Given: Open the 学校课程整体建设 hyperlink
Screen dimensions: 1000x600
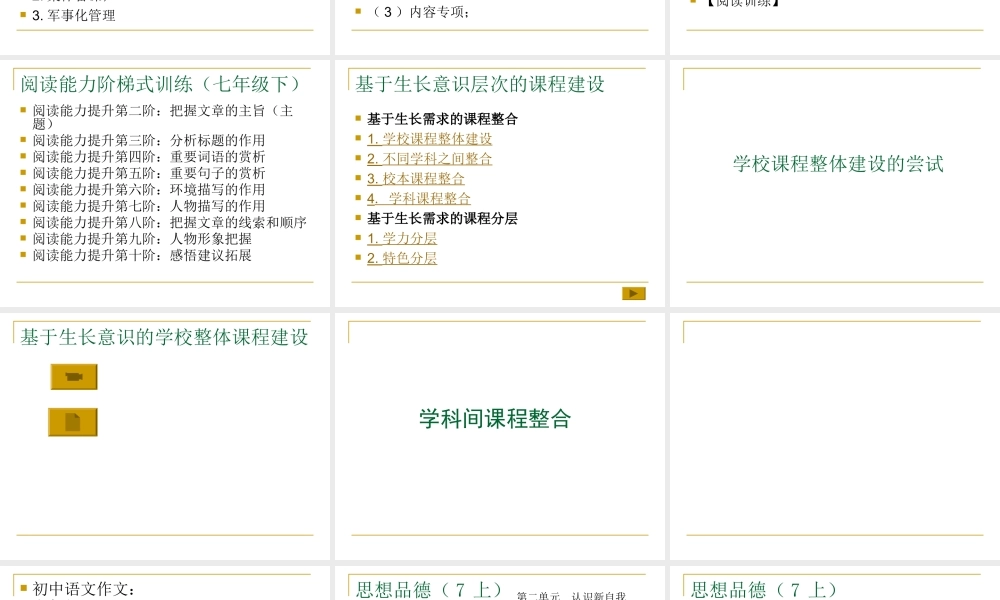Looking at the screenshot, I should pyautogui.click(x=430, y=139).
